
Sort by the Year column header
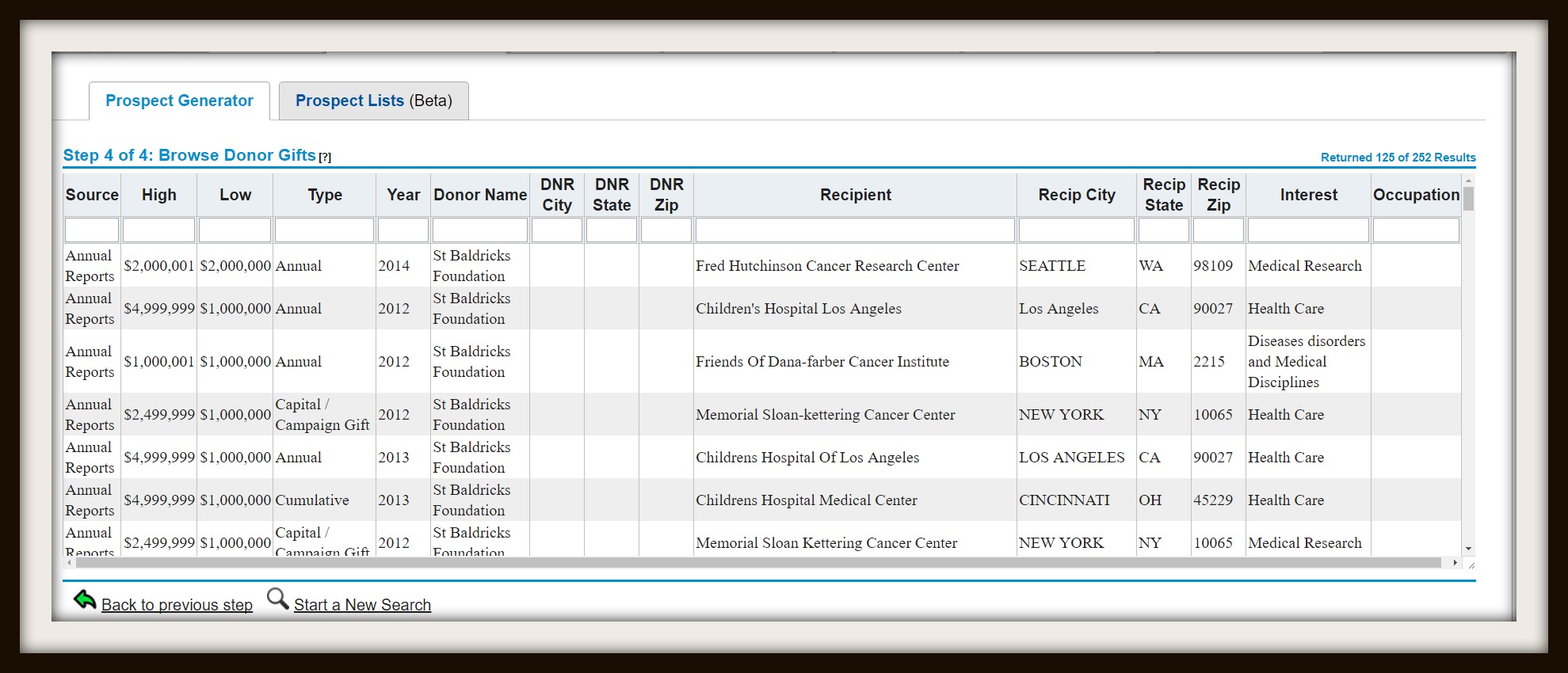(403, 195)
